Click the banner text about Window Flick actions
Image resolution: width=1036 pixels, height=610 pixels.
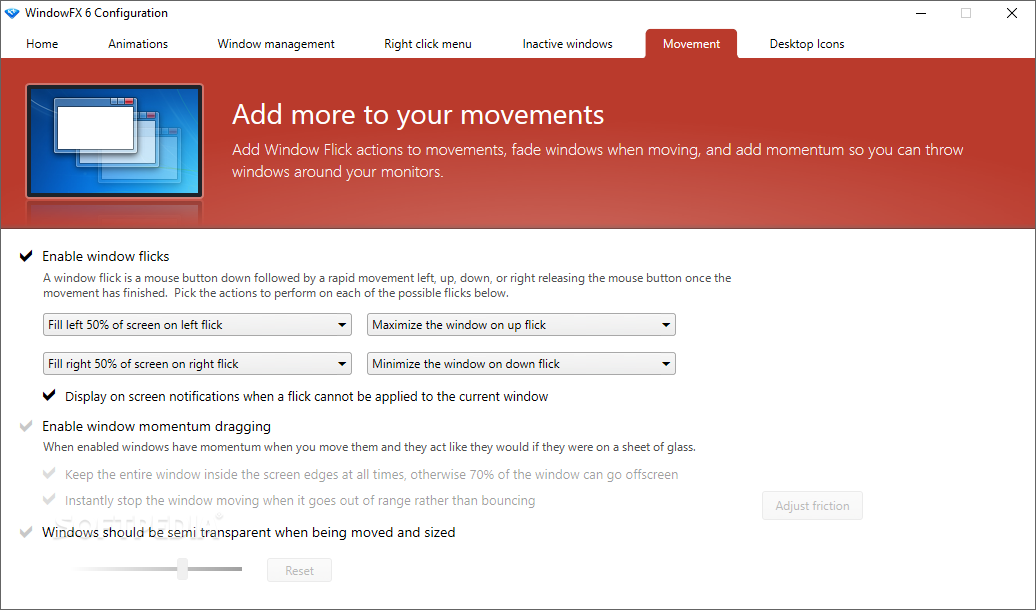597,161
